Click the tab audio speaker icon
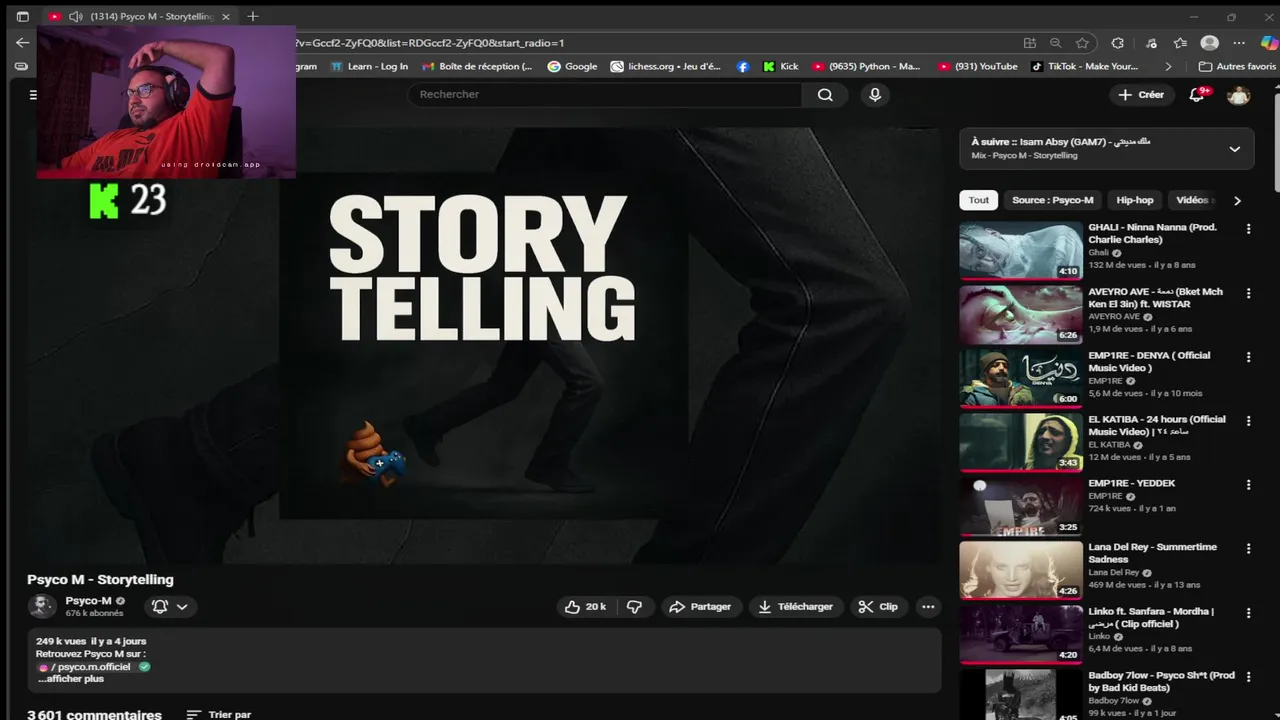 (x=75, y=17)
